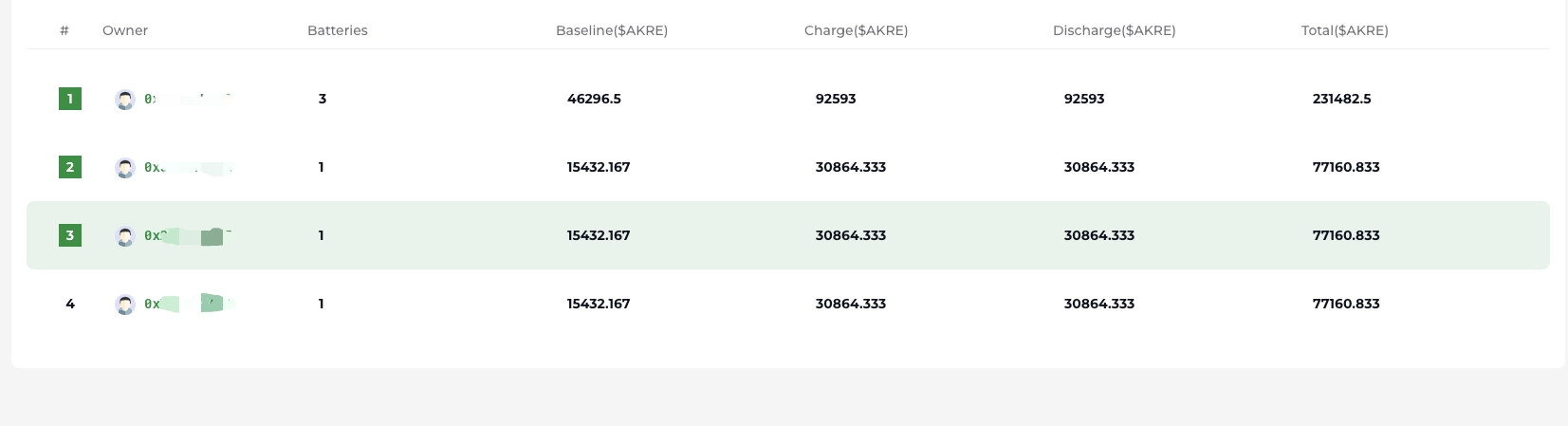Viewport: 1568px width, 426px height.
Task: Open the owner address in rank 4 row
Action: click(188, 304)
